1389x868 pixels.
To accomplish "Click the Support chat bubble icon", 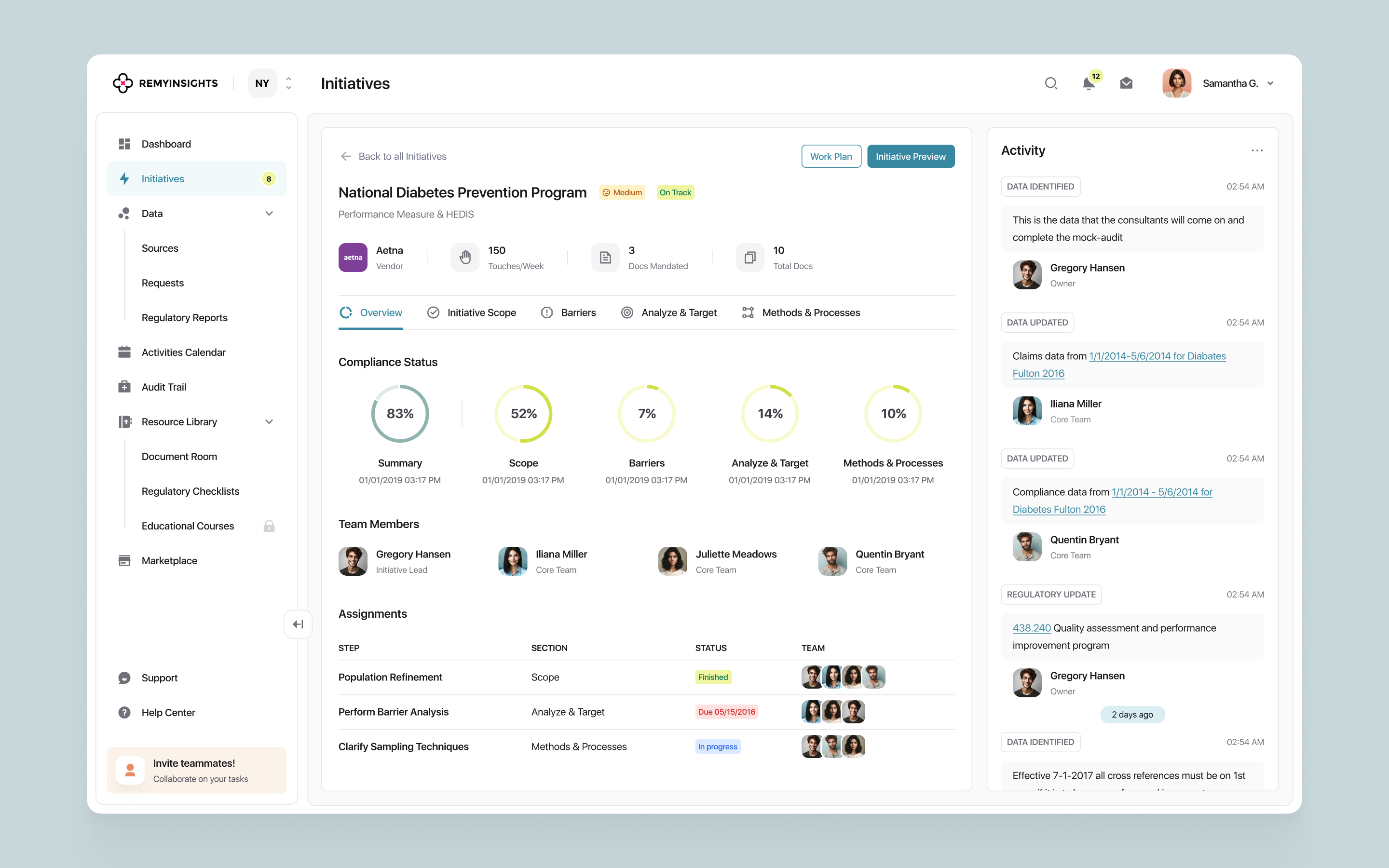I will 124,678.
